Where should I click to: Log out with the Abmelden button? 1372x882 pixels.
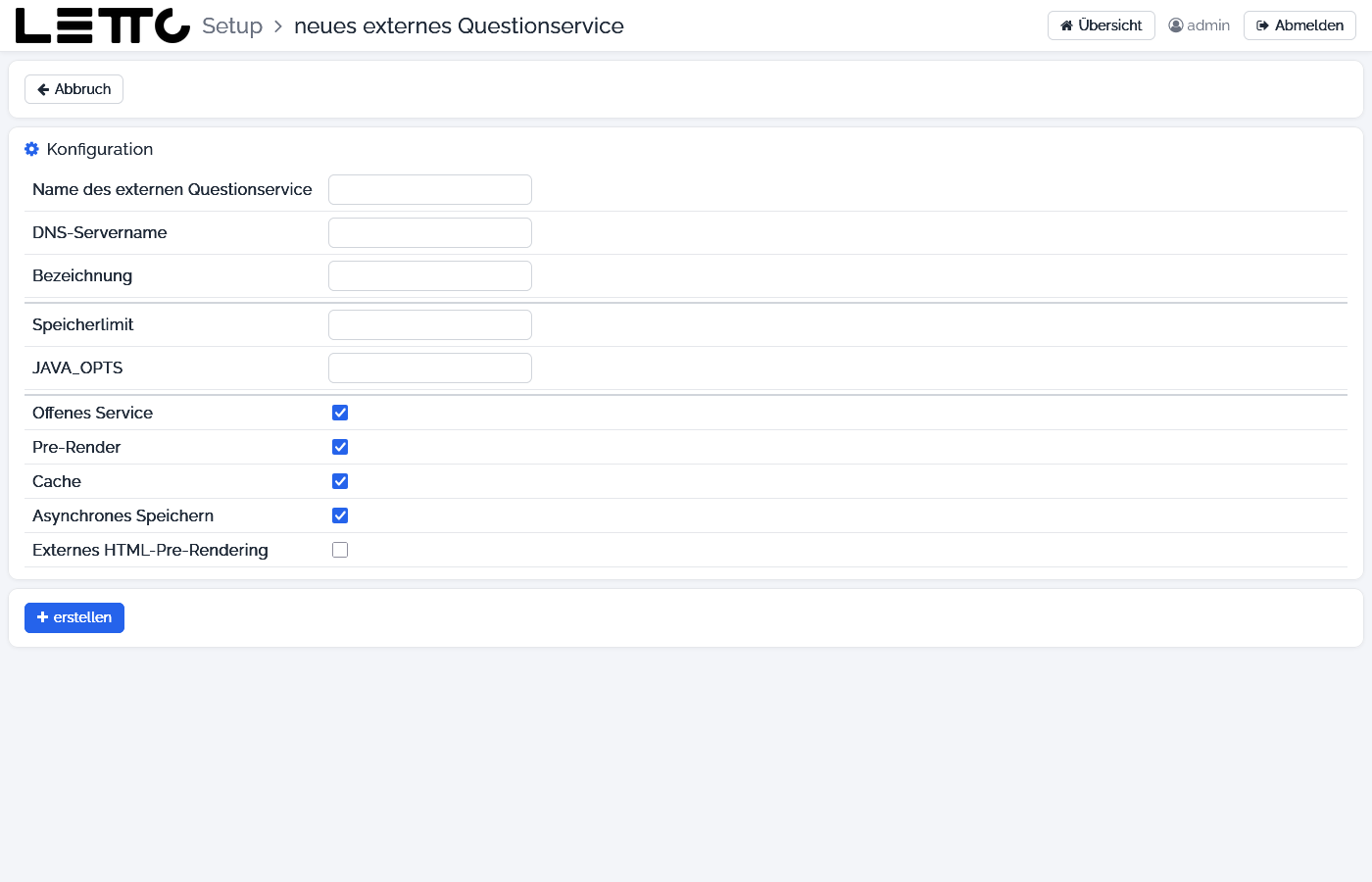(1299, 25)
